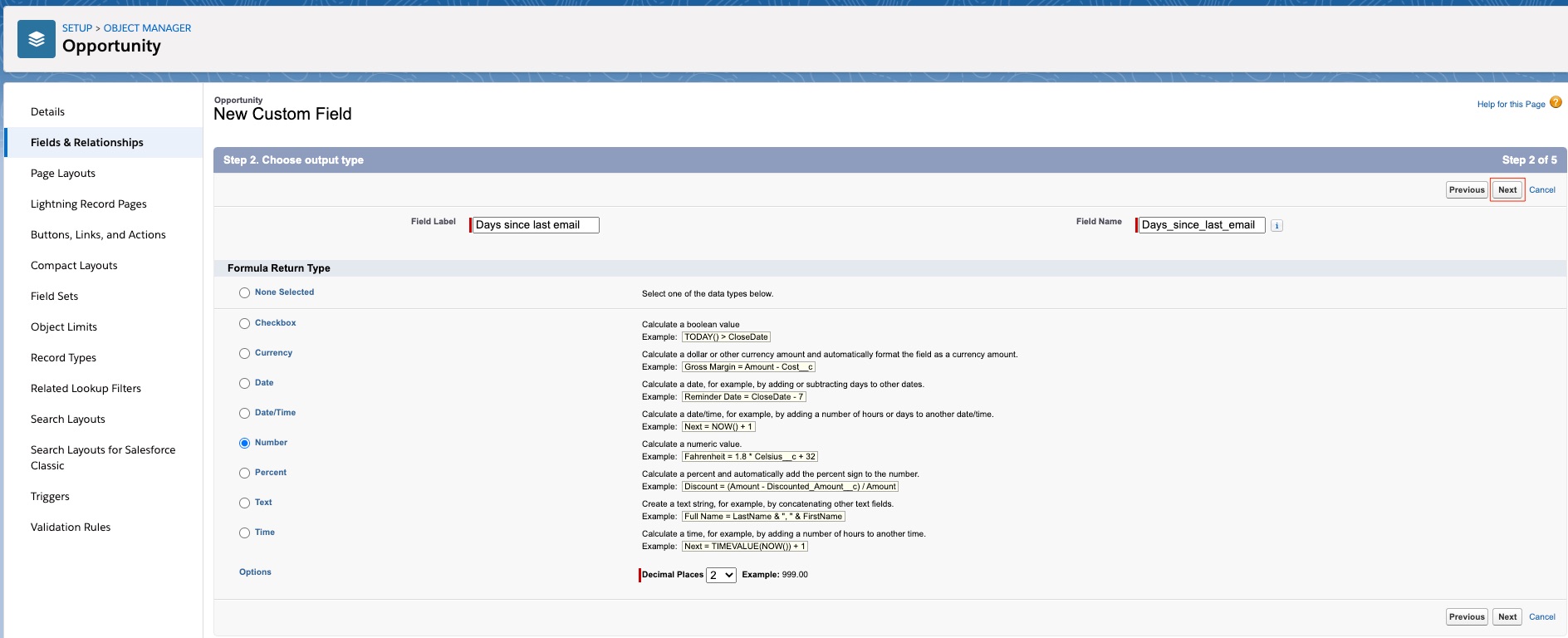The height and width of the screenshot is (638, 1568).
Task: Select the Percent return type radio
Action: pyautogui.click(x=244, y=474)
